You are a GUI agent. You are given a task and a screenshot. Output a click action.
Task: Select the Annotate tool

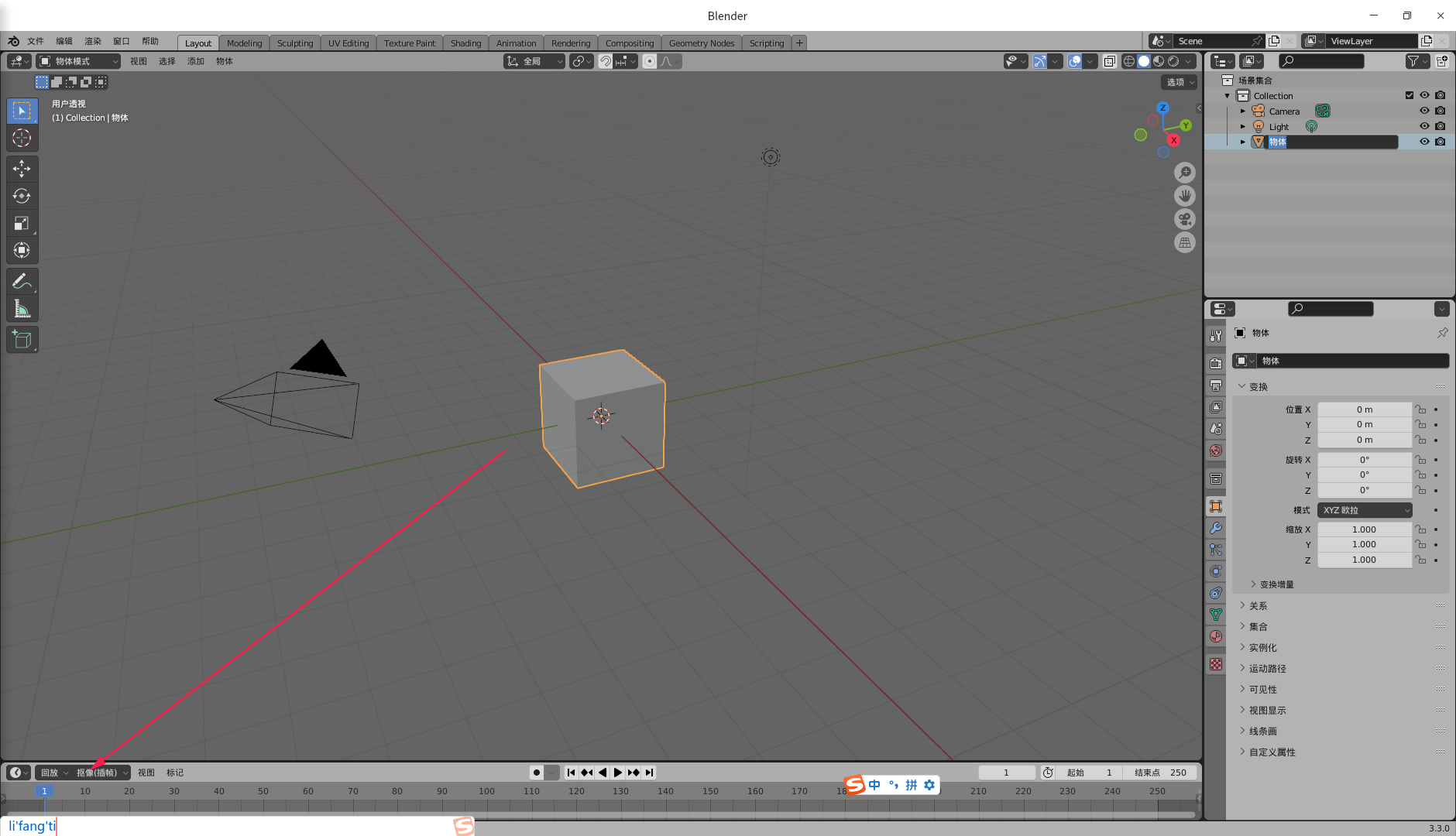click(22, 280)
